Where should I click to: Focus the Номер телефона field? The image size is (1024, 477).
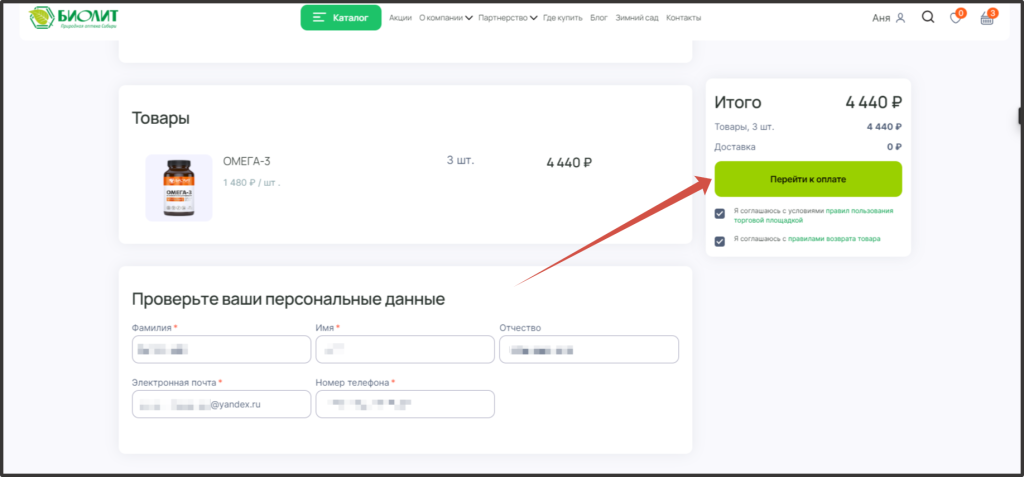pyautogui.click(x=405, y=404)
